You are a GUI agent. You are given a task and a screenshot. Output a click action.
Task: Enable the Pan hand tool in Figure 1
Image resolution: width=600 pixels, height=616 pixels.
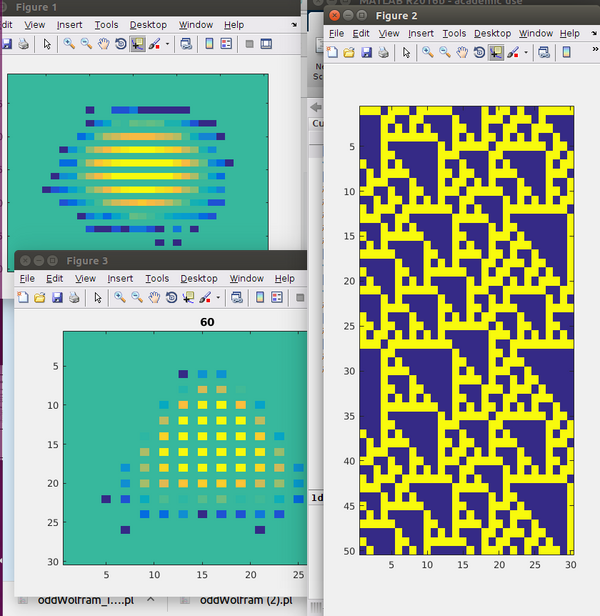pyautogui.click(x=103, y=44)
